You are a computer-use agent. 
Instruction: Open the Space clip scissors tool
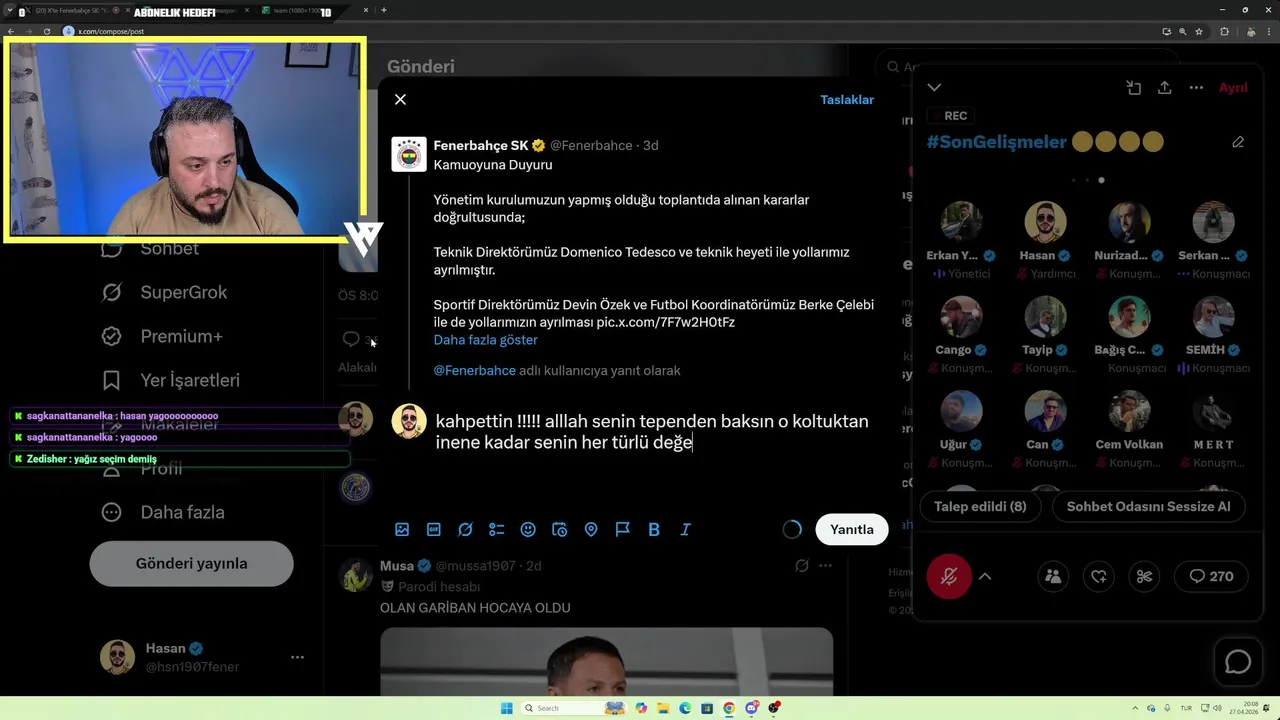coord(1145,576)
